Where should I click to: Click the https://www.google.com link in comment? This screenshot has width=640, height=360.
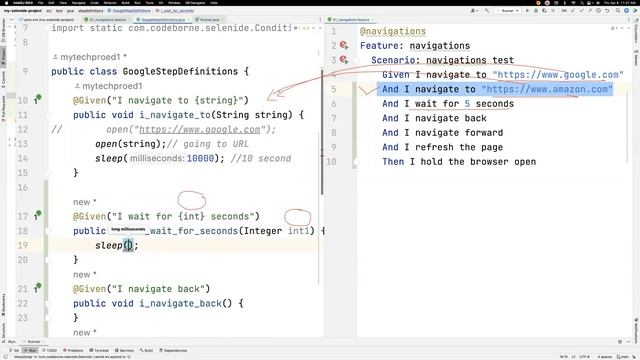click(200, 129)
